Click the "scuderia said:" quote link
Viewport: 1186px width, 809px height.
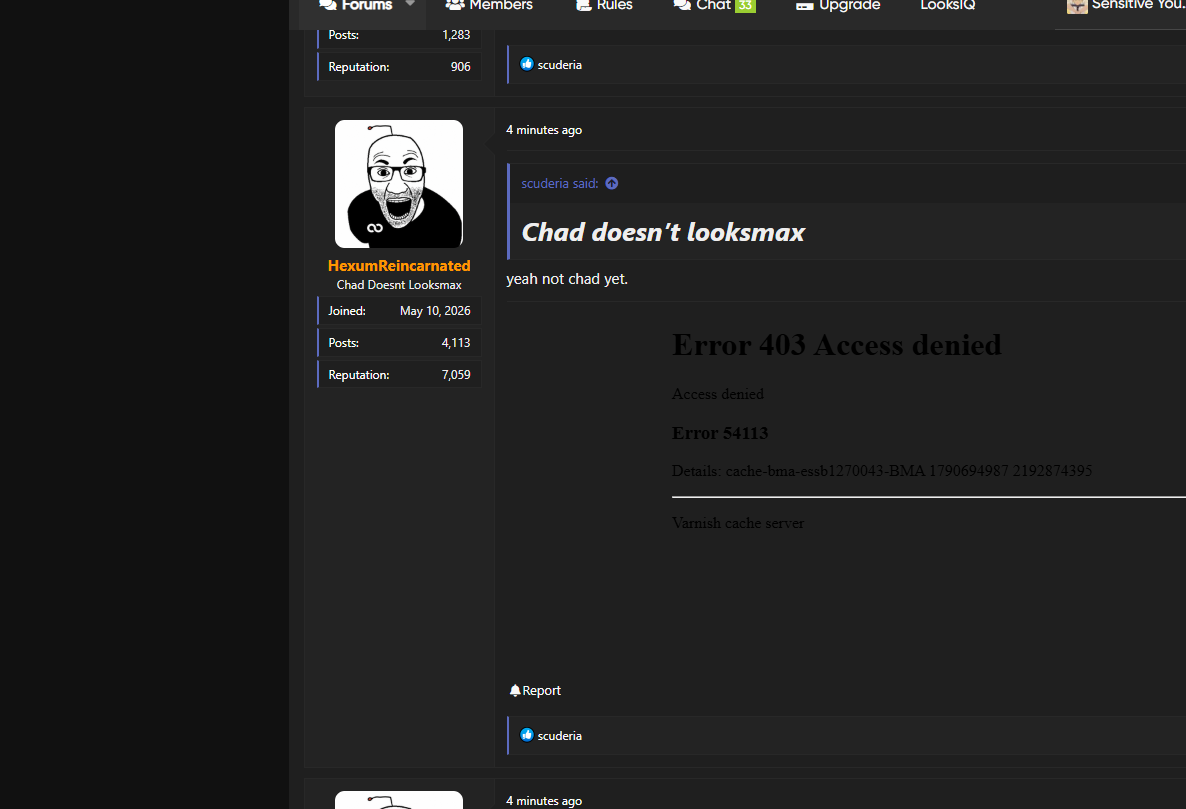coord(560,184)
